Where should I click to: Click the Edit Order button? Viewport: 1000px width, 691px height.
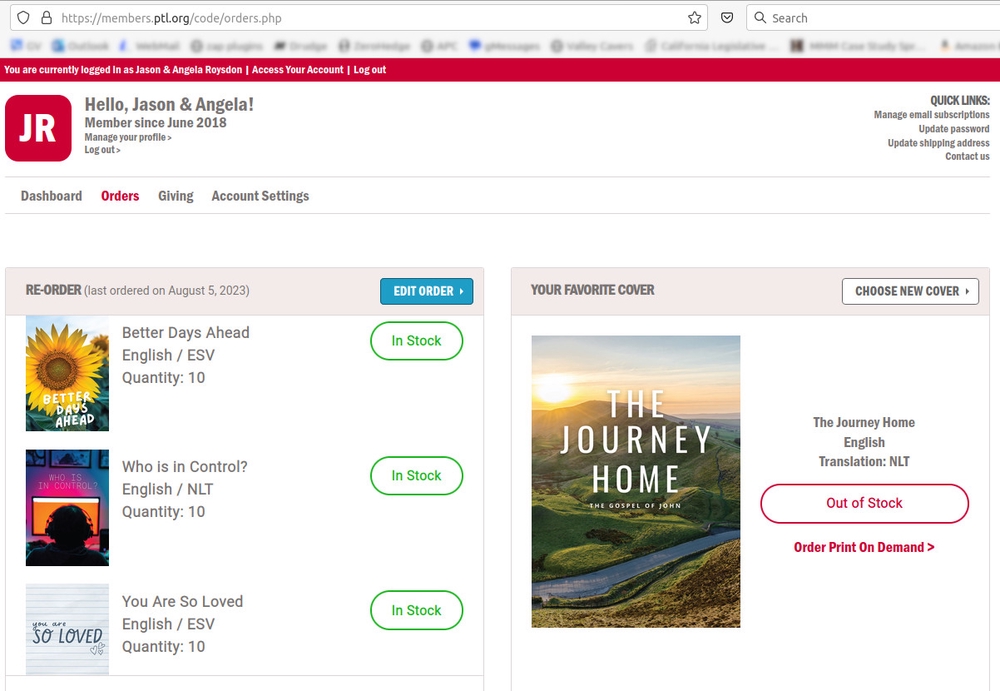point(426,291)
